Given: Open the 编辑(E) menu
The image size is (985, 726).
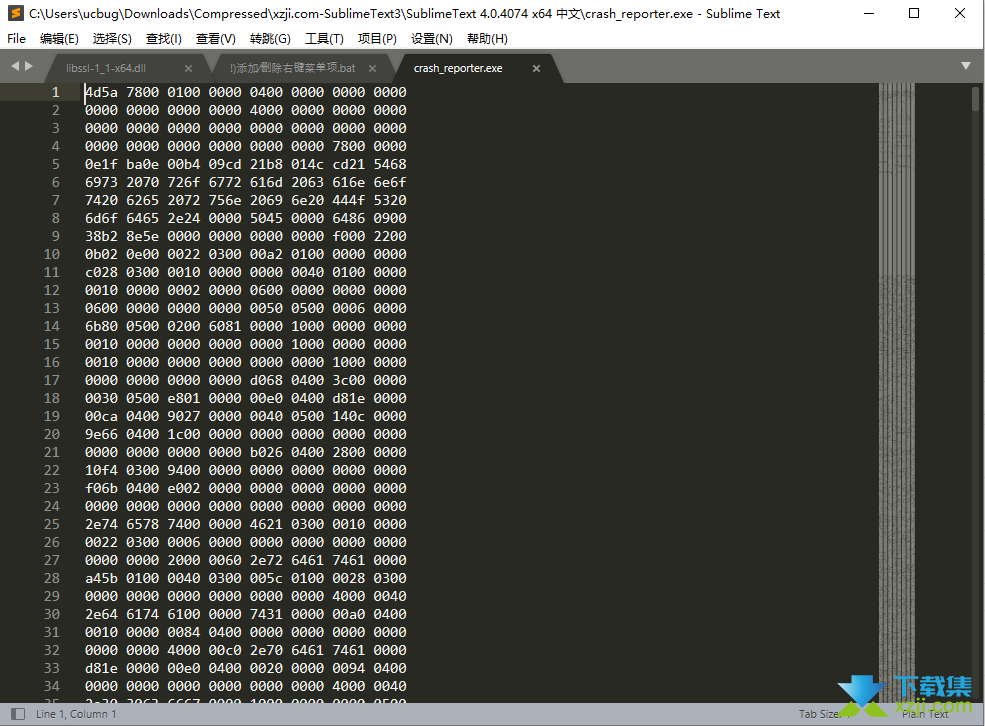Looking at the screenshot, I should 59,39.
